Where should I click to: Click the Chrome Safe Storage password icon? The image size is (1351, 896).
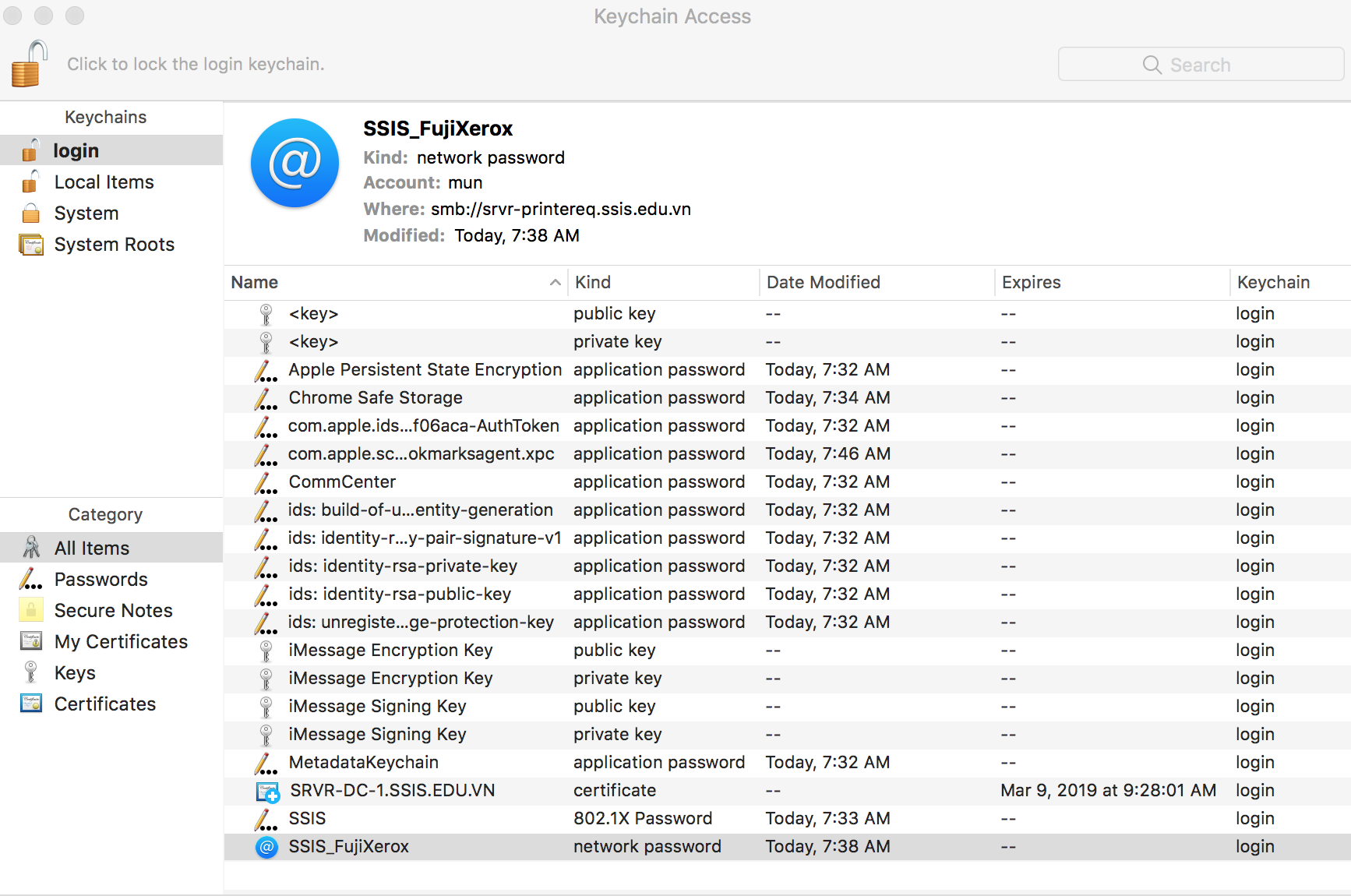click(266, 398)
